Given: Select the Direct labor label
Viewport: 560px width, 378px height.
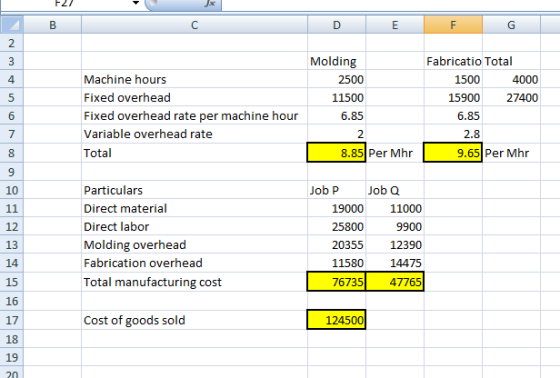Looking at the screenshot, I should (x=194, y=227).
